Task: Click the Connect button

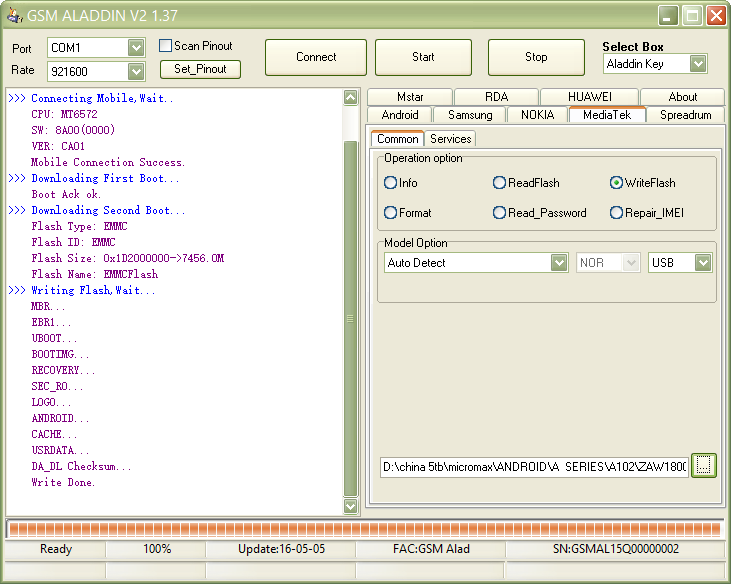Action: [x=316, y=57]
